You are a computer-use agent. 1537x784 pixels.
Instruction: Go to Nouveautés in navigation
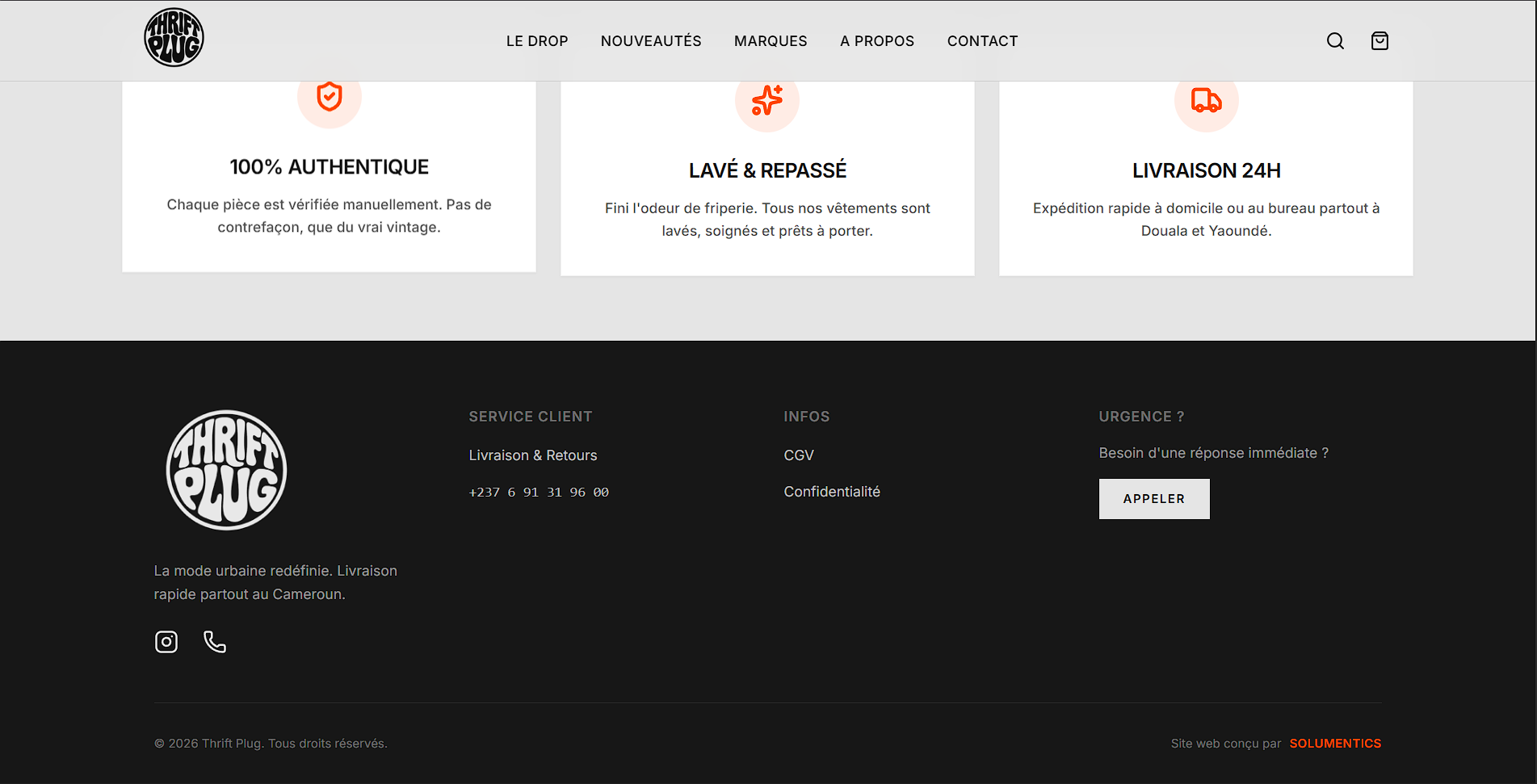coord(651,41)
